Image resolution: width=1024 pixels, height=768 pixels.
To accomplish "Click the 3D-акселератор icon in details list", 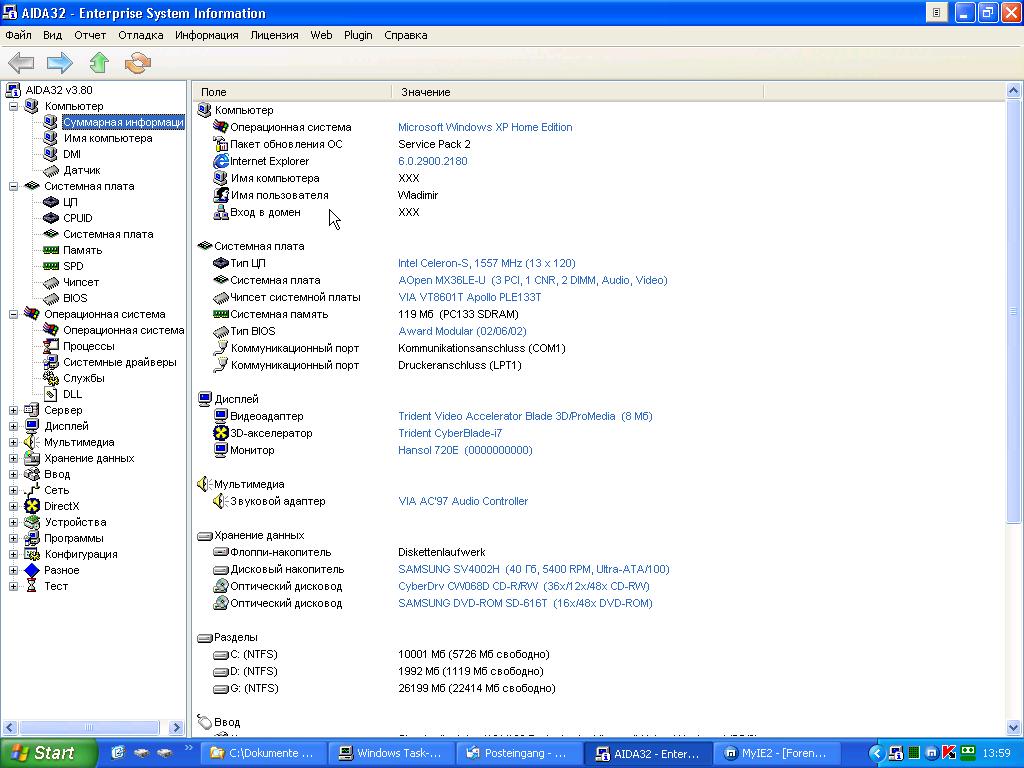I will point(221,433).
